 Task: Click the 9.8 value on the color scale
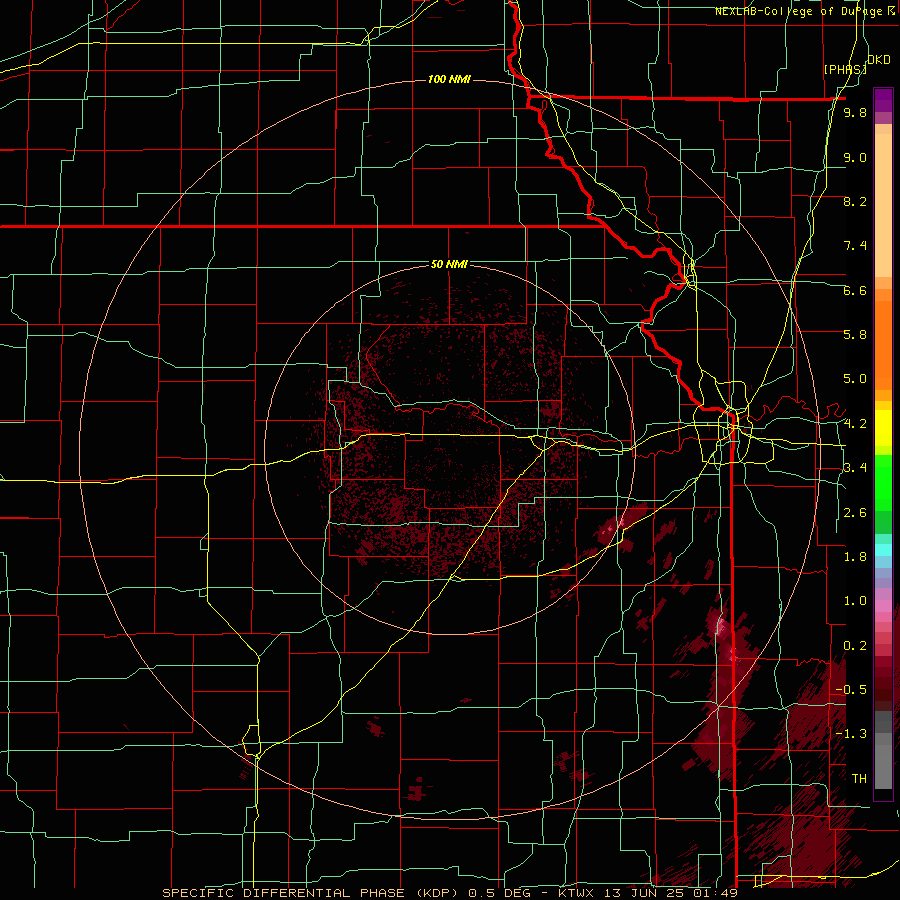pyautogui.click(x=855, y=113)
